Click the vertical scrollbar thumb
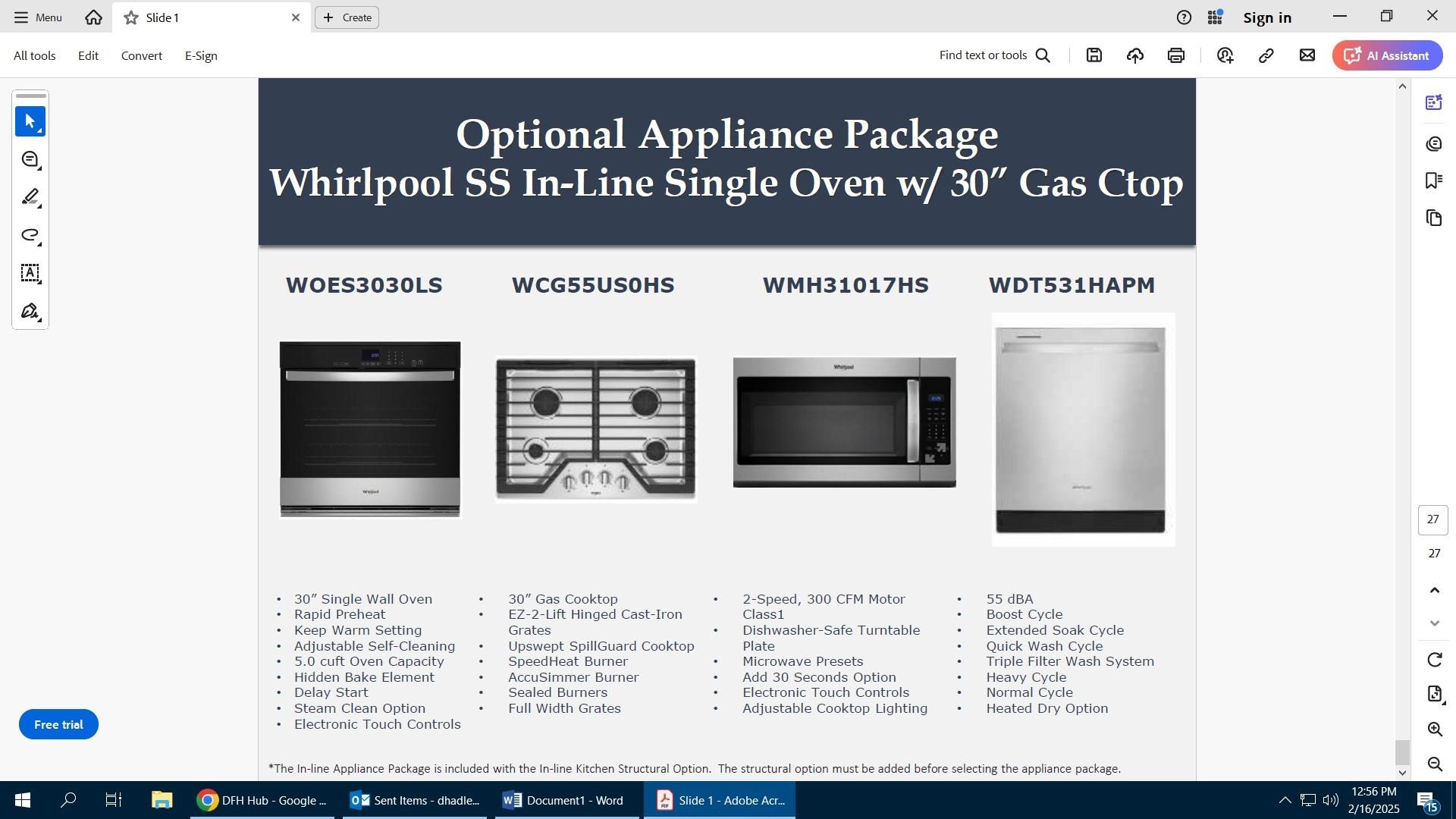This screenshot has height=819, width=1456. click(x=1402, y=752)
